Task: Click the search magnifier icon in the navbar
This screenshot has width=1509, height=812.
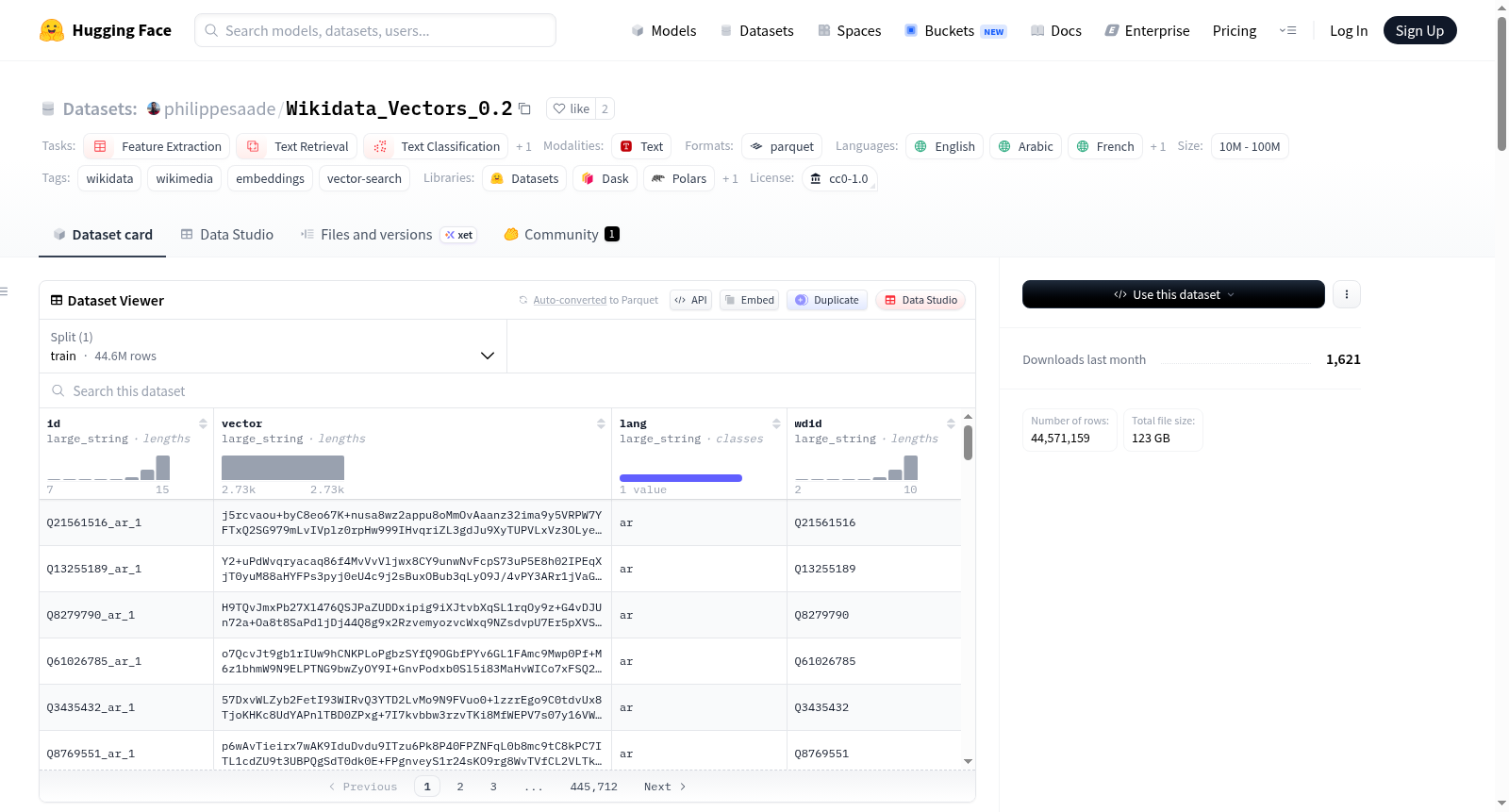Action: point(211,30)
